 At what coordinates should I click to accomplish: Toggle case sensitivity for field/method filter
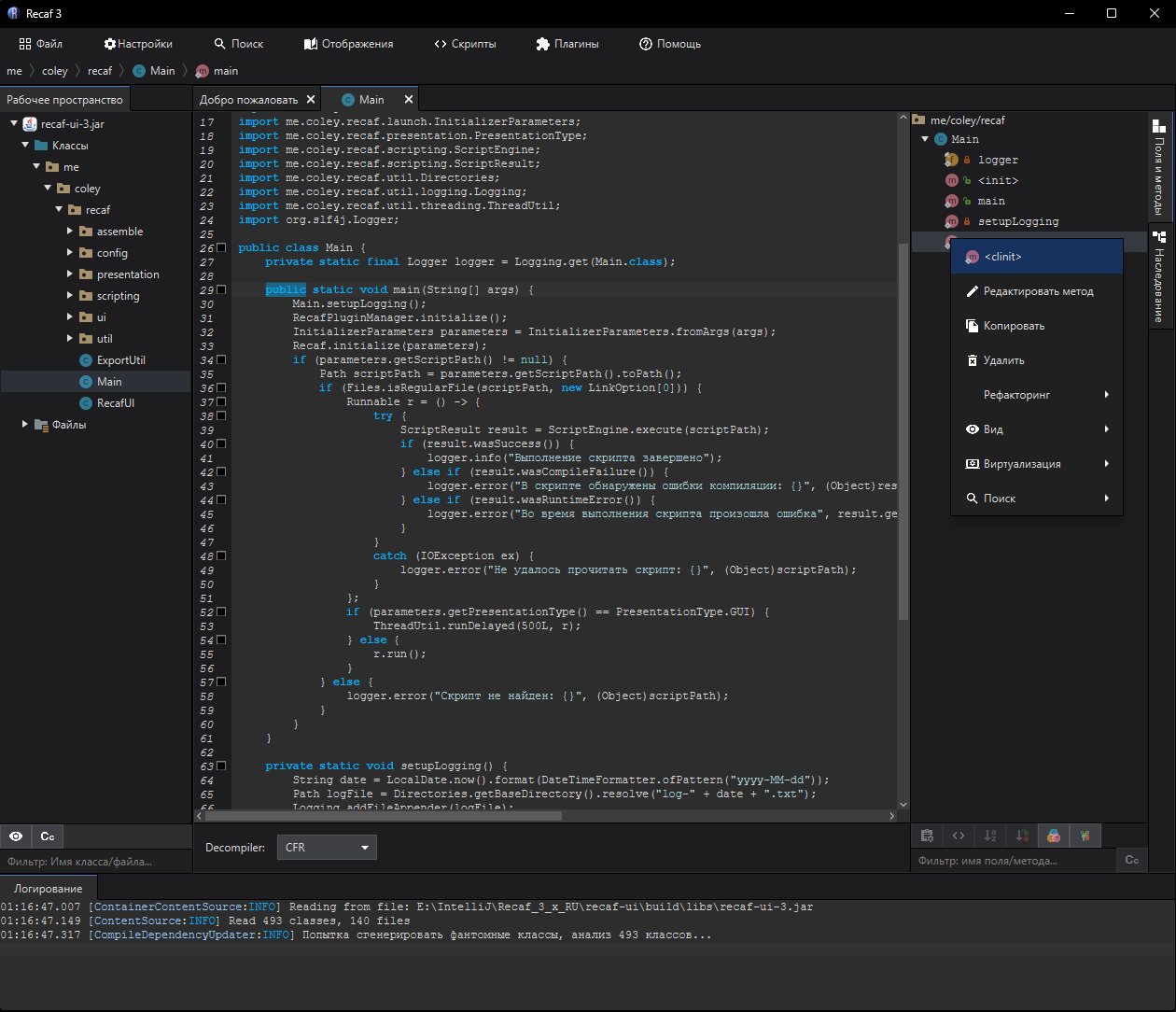coord(1132,860)
